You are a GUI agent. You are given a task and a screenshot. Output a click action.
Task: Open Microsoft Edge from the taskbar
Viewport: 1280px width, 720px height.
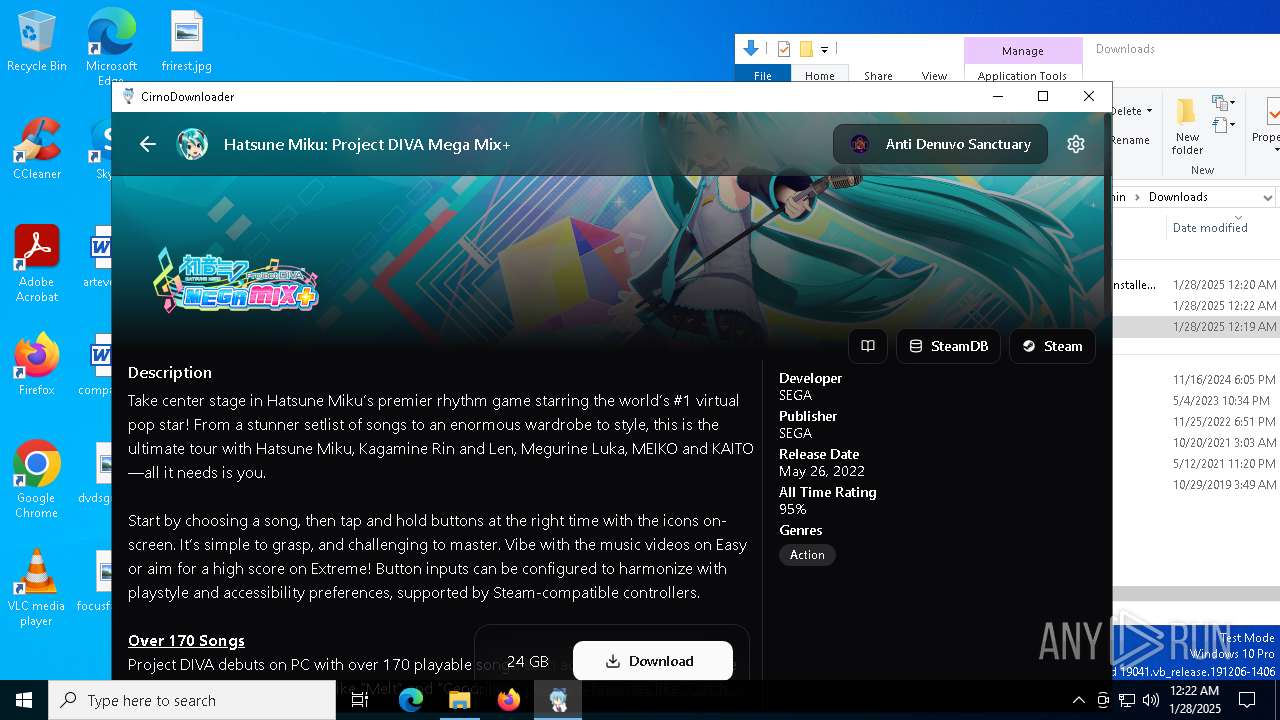click(411, 700)
